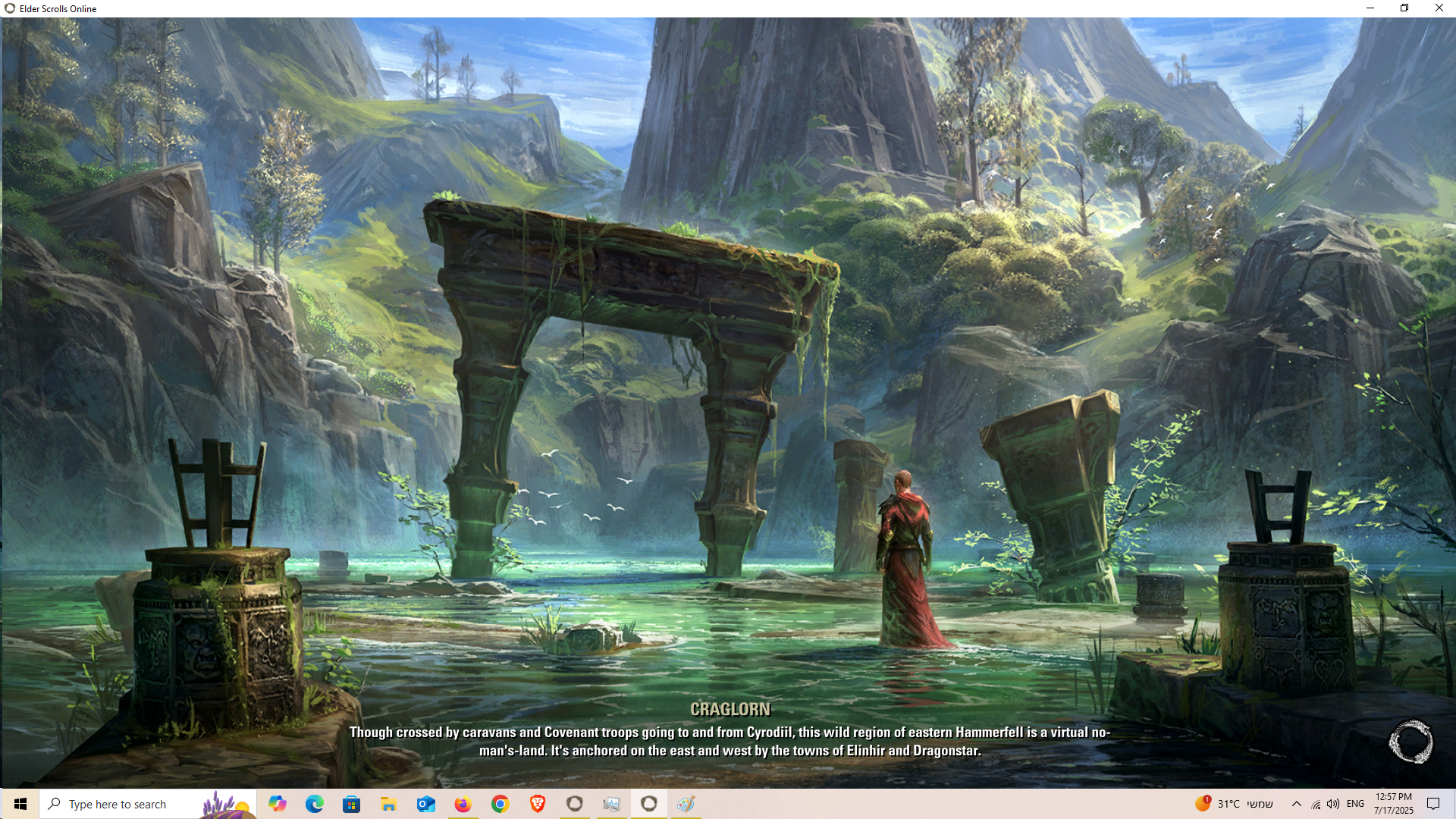Image resolution: width=1456 pixels, height=819 pixels.
Task: Click the 'Type here to search' box
Action: tap(148, 804)
